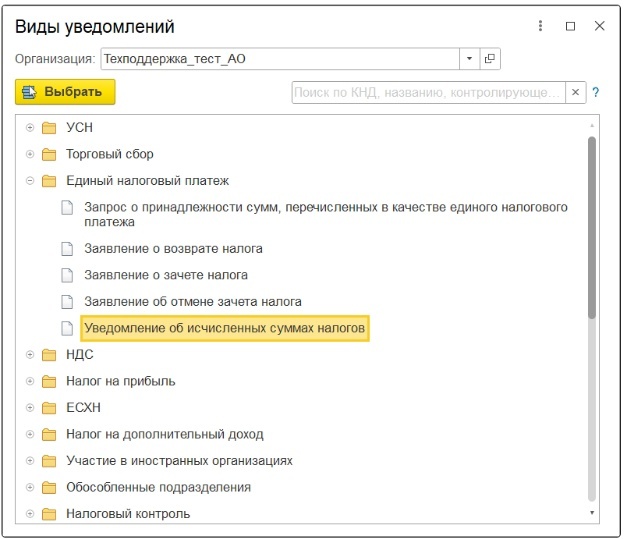Open the Организация dropdown list
Viewport: 624px width, 539px height.
pos(470,59)
